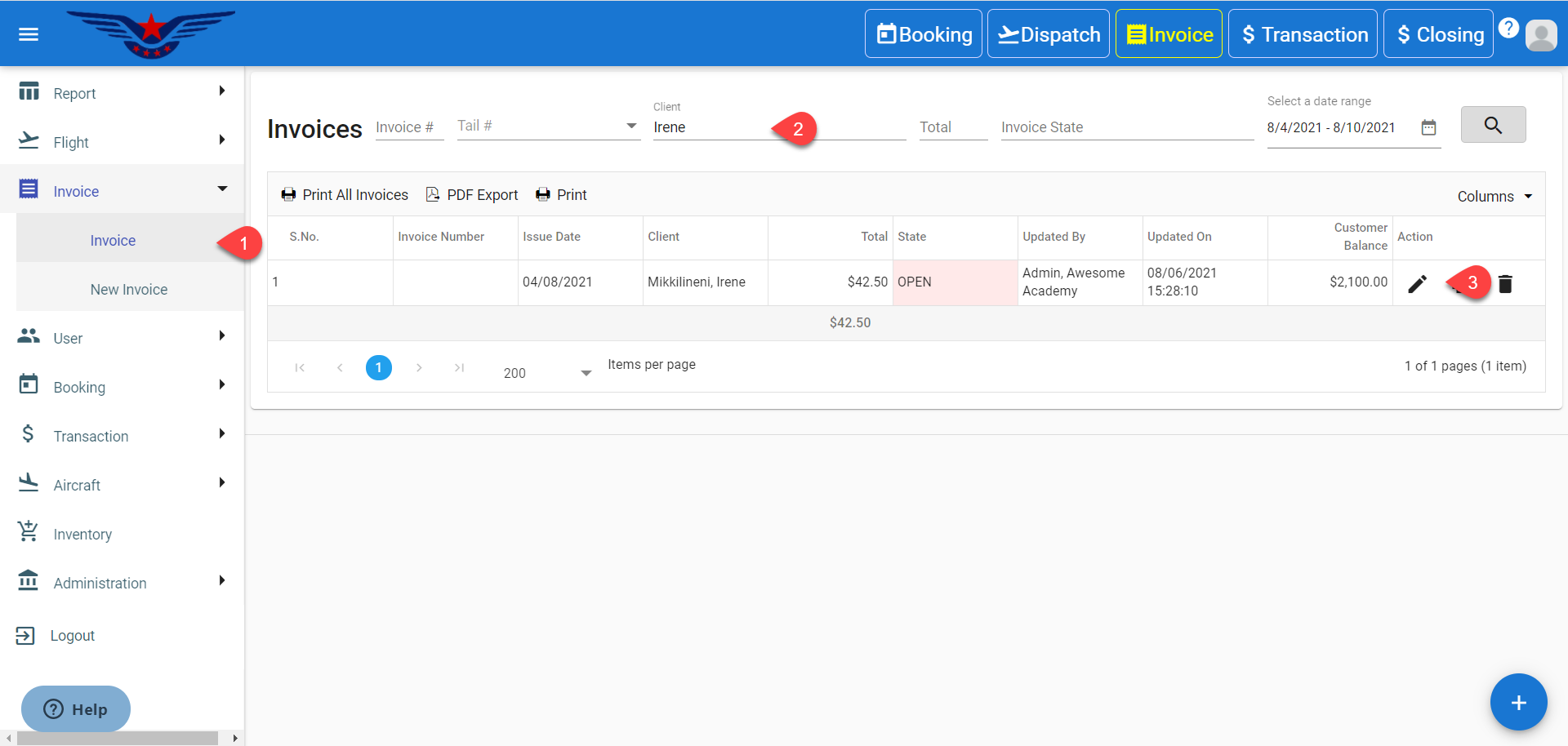Open the question mark help icon in header
The image size is (1568, 746).
click(1508, 29)
